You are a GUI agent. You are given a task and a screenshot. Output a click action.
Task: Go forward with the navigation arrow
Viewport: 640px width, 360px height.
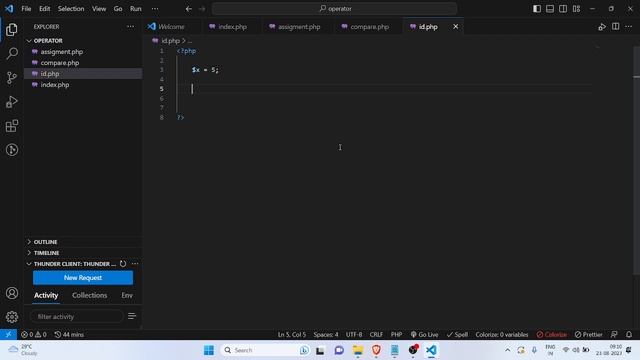pyautogui.click(x=202, y=9)
